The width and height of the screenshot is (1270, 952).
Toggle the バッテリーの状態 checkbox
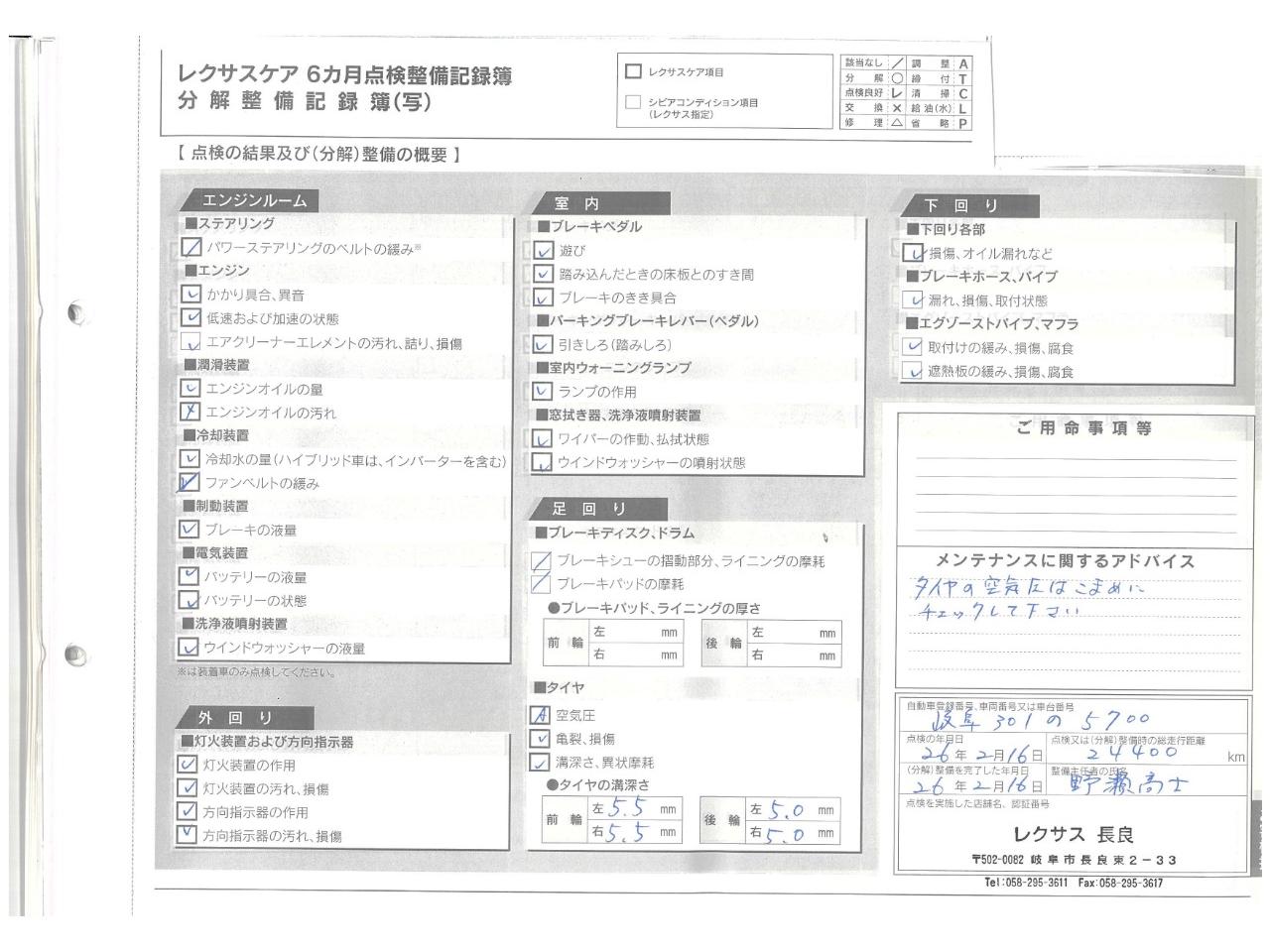click(x=189, y=600)
